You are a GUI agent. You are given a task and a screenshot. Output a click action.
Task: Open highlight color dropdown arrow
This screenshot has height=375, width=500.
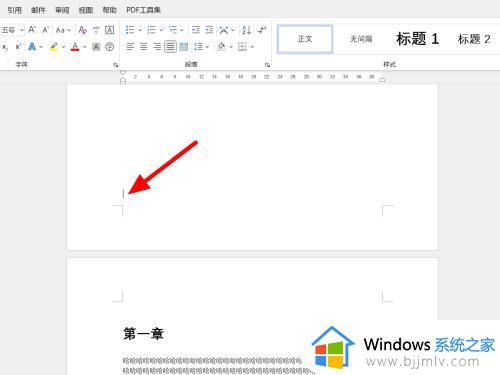coord(63,47)
